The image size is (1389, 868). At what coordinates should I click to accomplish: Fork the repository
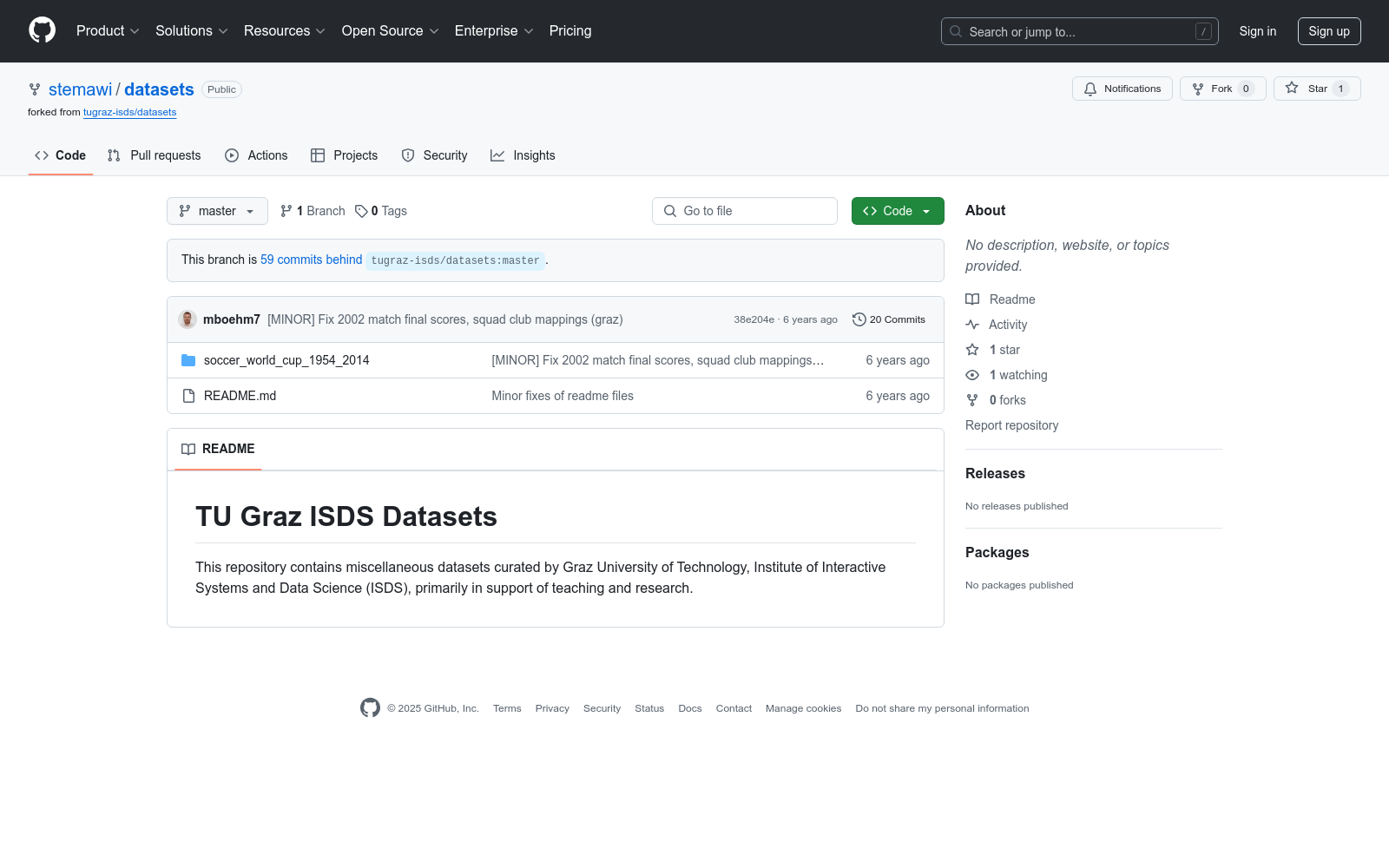pyautogui.click(x=1222, y=89)
